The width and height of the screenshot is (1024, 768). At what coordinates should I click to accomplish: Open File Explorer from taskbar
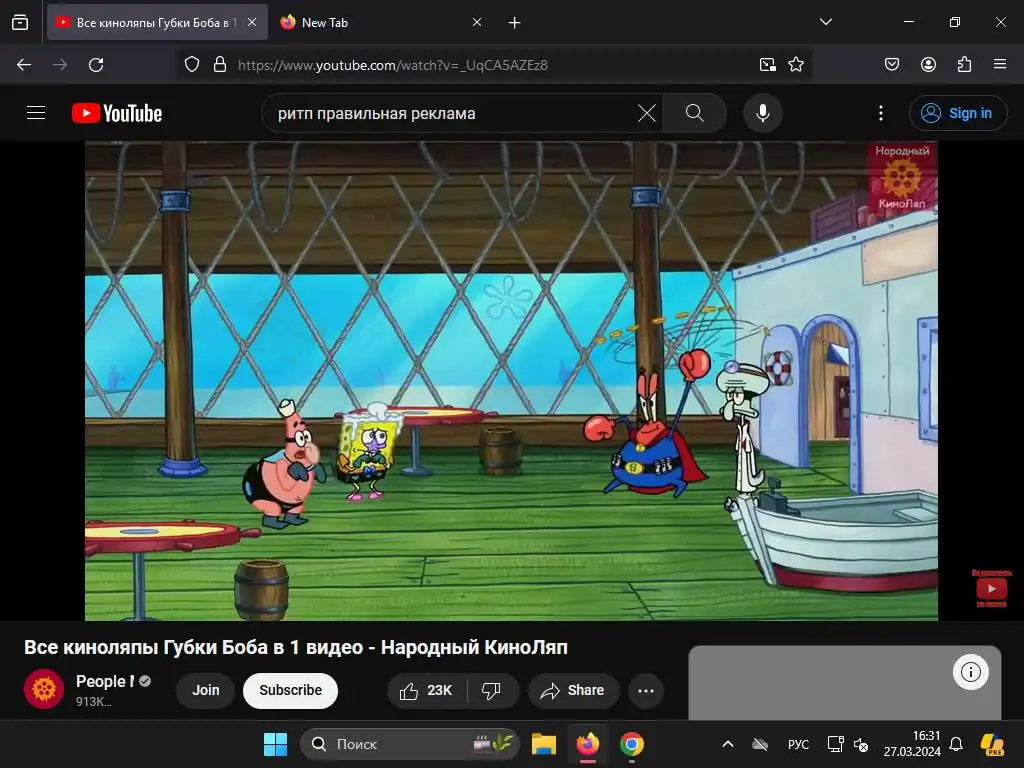543,744
